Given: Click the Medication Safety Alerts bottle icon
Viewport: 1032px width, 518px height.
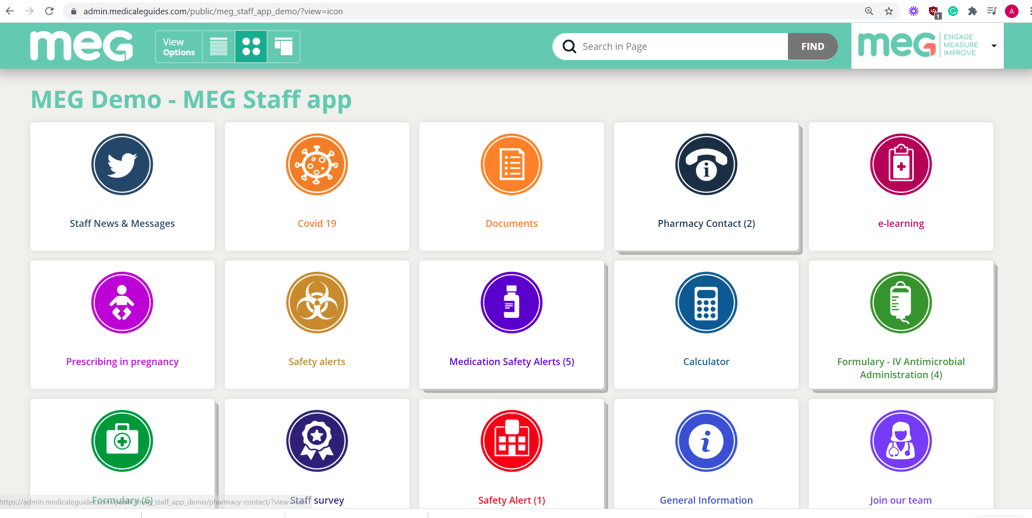Looking at the screenshot, I should tap(511, 303).
